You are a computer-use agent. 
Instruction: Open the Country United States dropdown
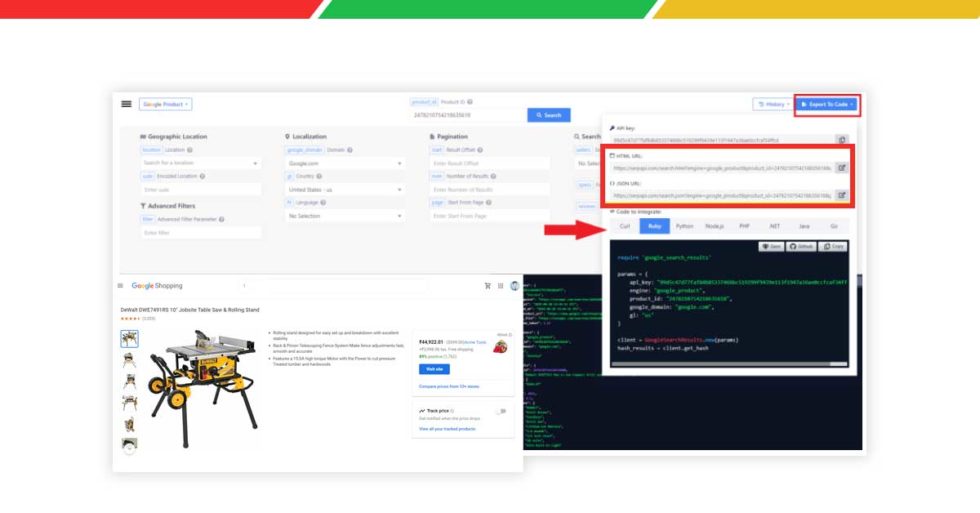pyautogui.click(x=344, y=189)
